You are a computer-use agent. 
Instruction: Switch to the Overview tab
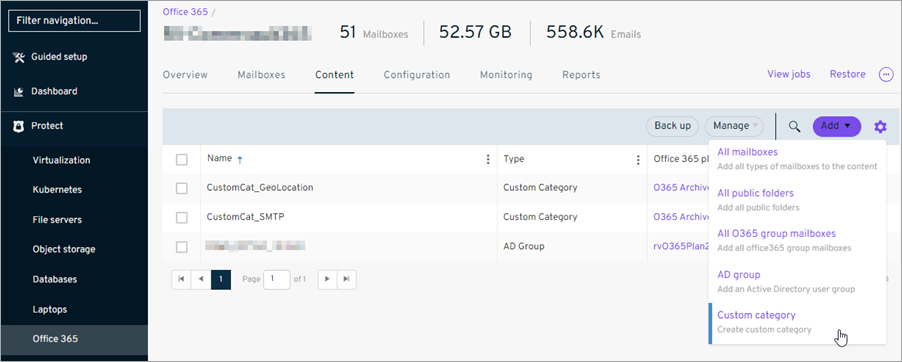tap(185, 75)
